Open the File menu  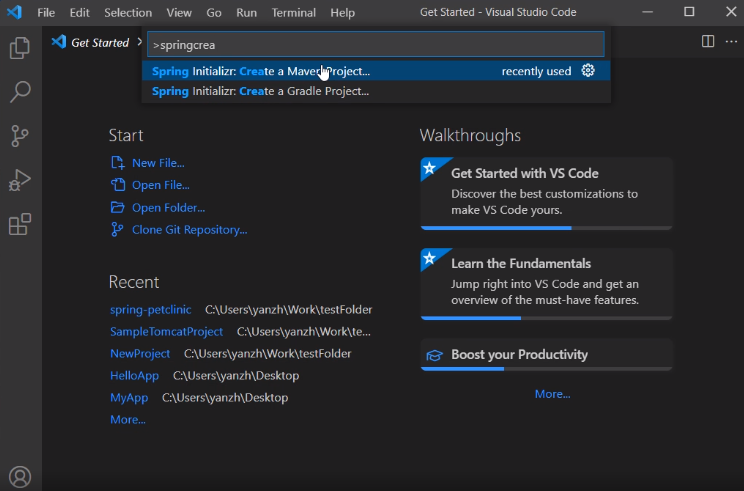tap(46, 12)
